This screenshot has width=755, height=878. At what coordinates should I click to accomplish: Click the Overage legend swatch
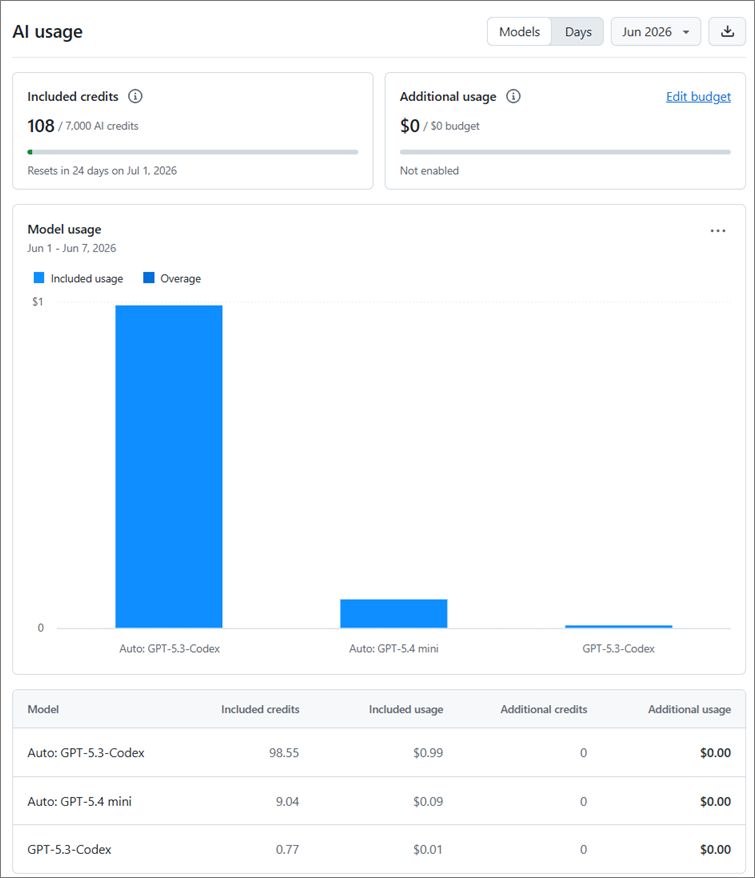(148, 278)
